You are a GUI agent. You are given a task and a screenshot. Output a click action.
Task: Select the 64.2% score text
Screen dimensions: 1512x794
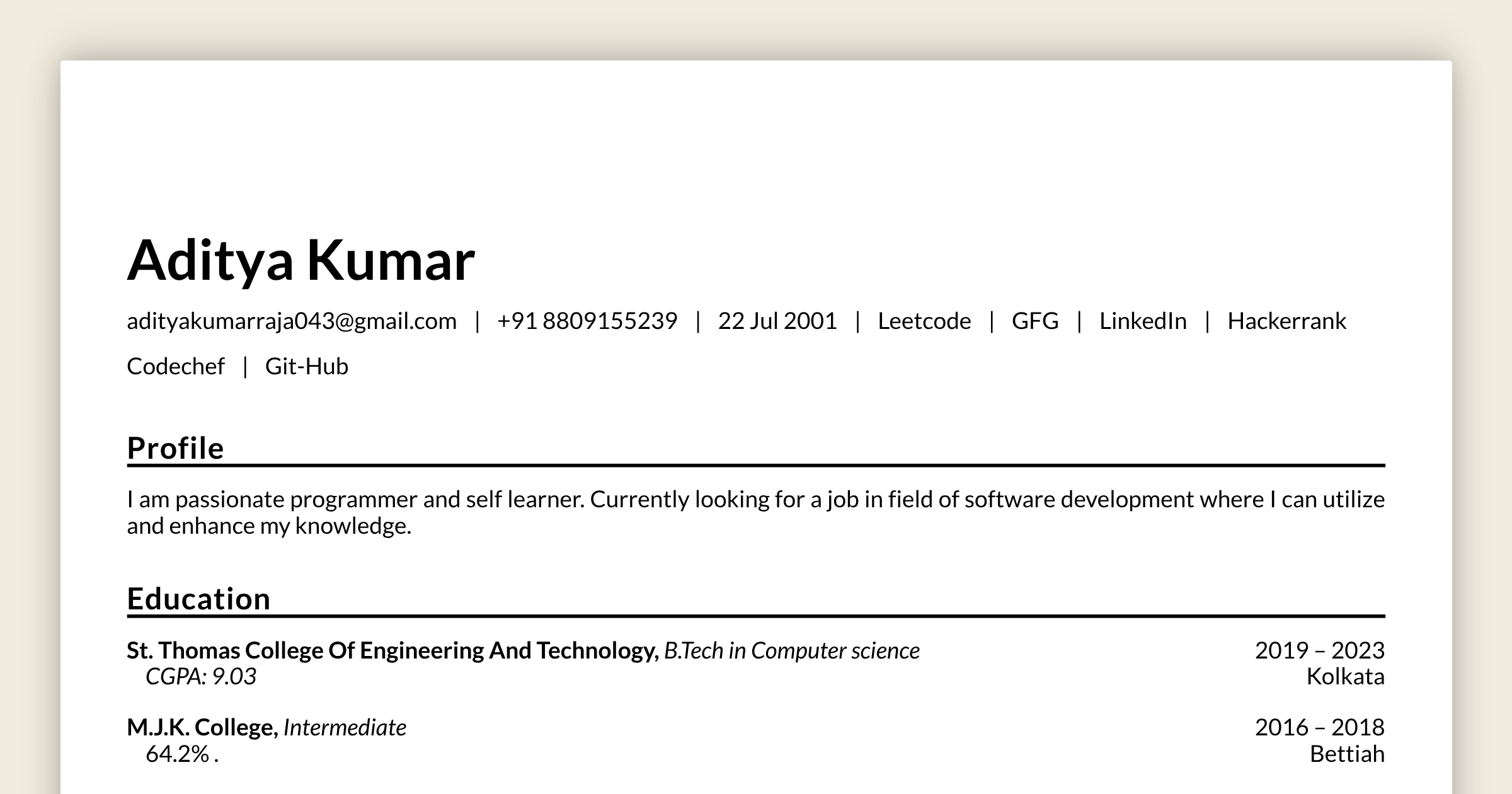182,754
